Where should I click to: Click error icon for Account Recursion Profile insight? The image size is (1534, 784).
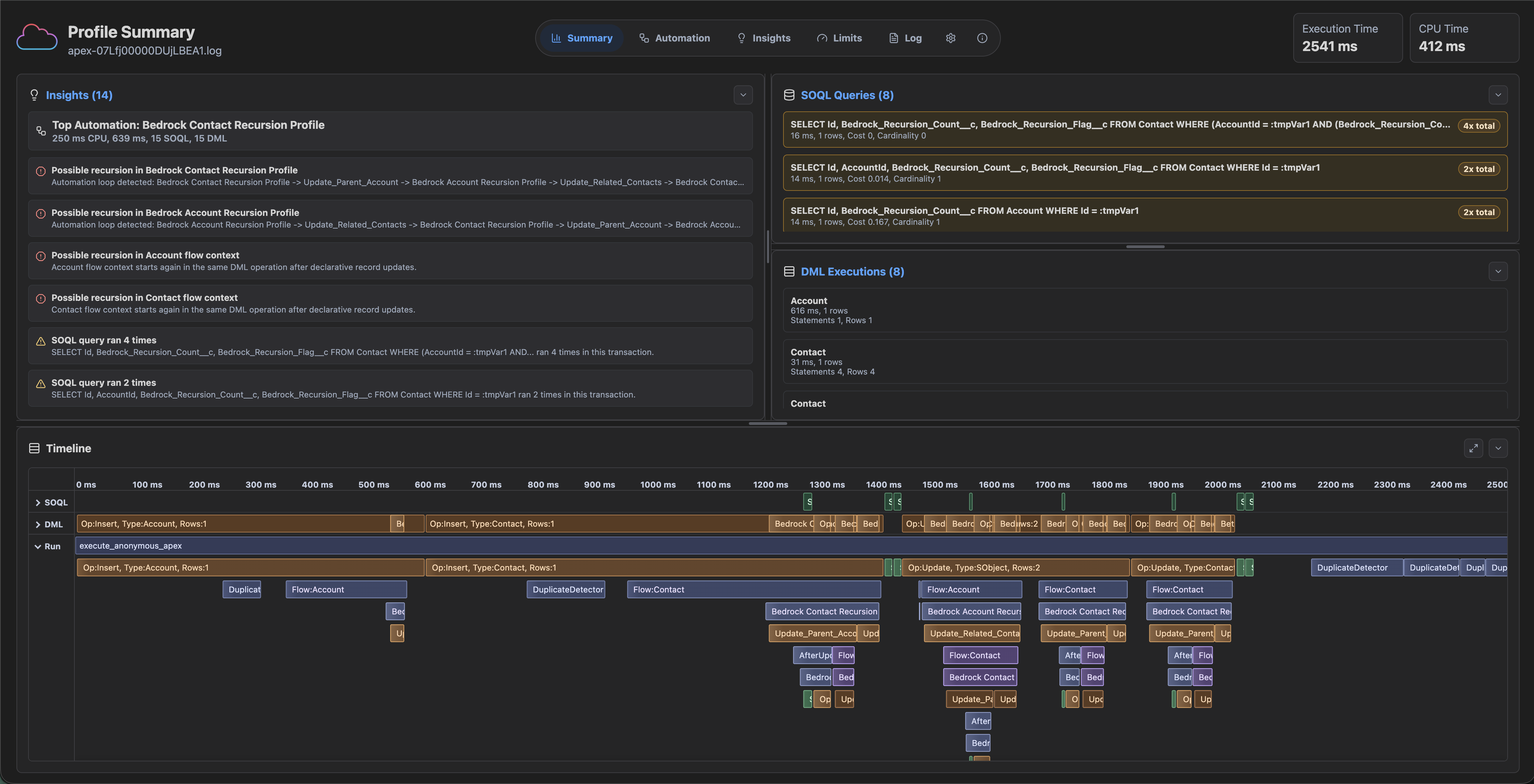[40, 214]
